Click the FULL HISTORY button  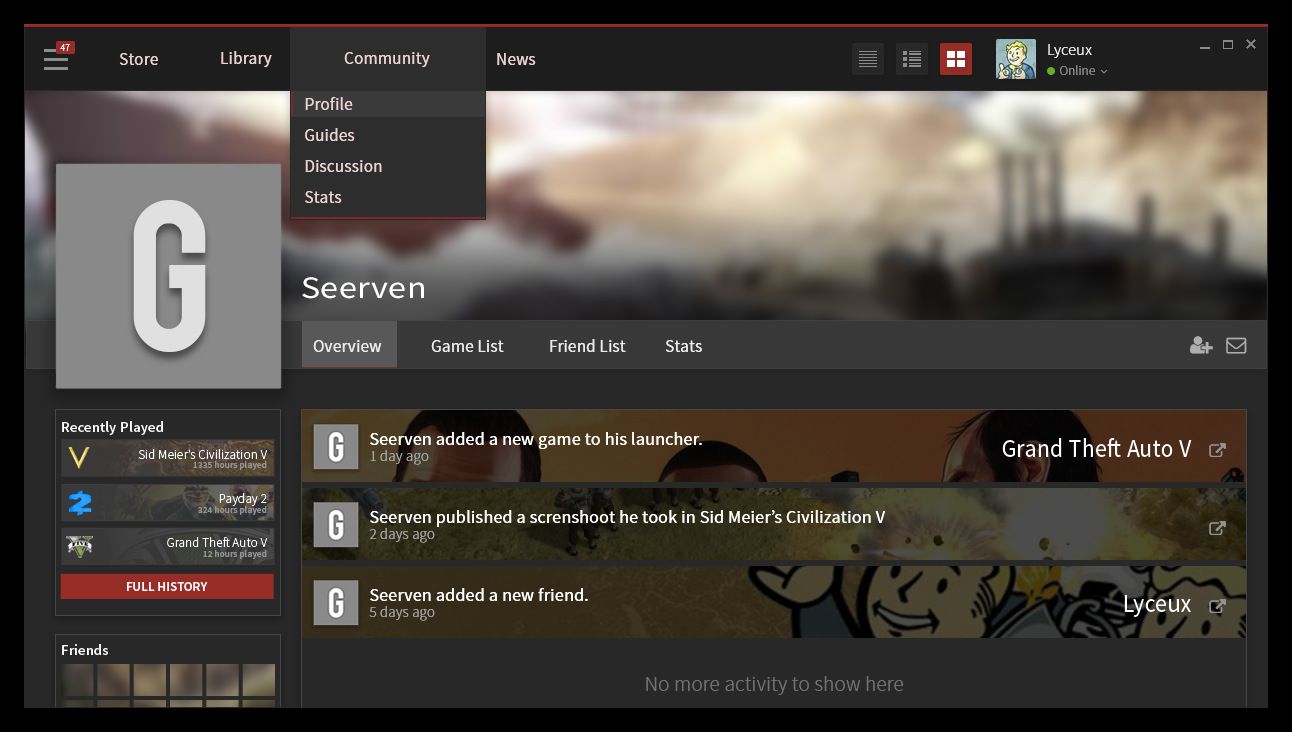pos(167,586)
